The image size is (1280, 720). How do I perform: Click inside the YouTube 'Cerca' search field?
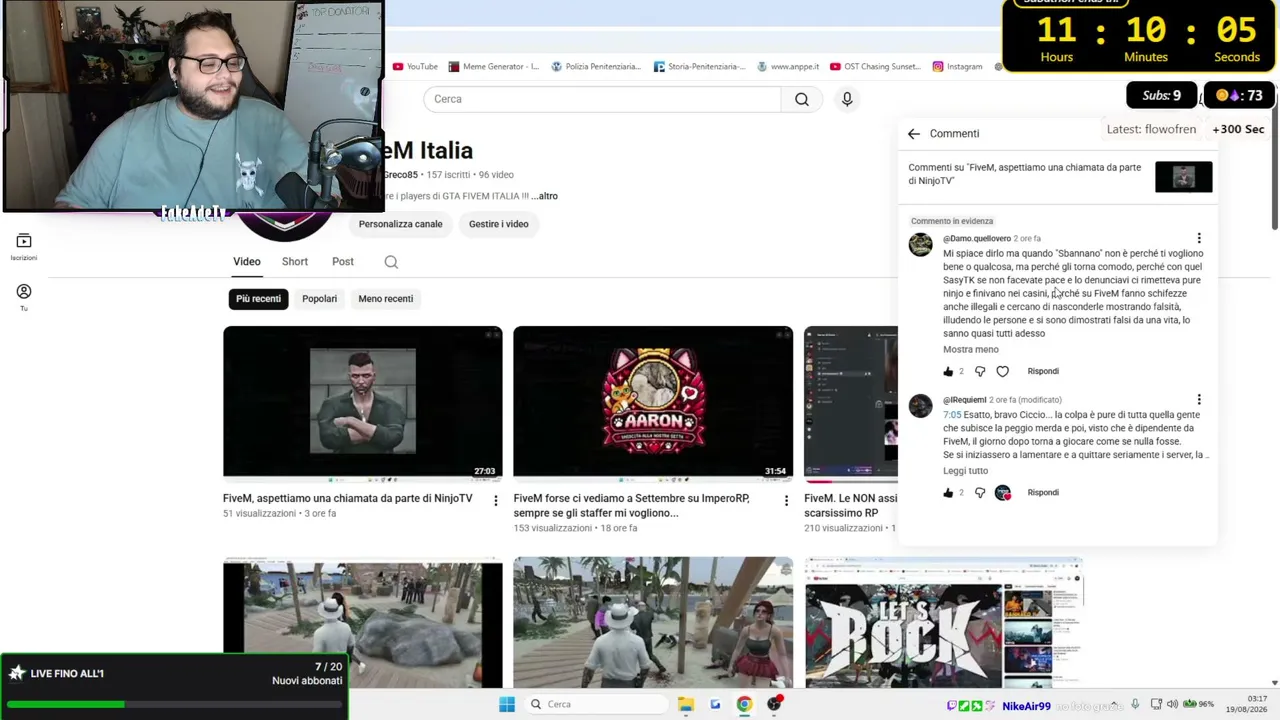pos(603,99)
